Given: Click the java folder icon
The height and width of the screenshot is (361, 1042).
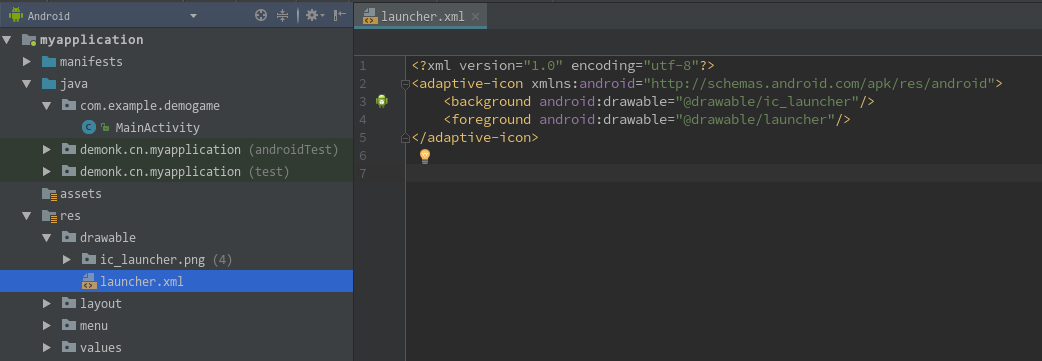Looking at the screenshot, I should tap(49, 84).
